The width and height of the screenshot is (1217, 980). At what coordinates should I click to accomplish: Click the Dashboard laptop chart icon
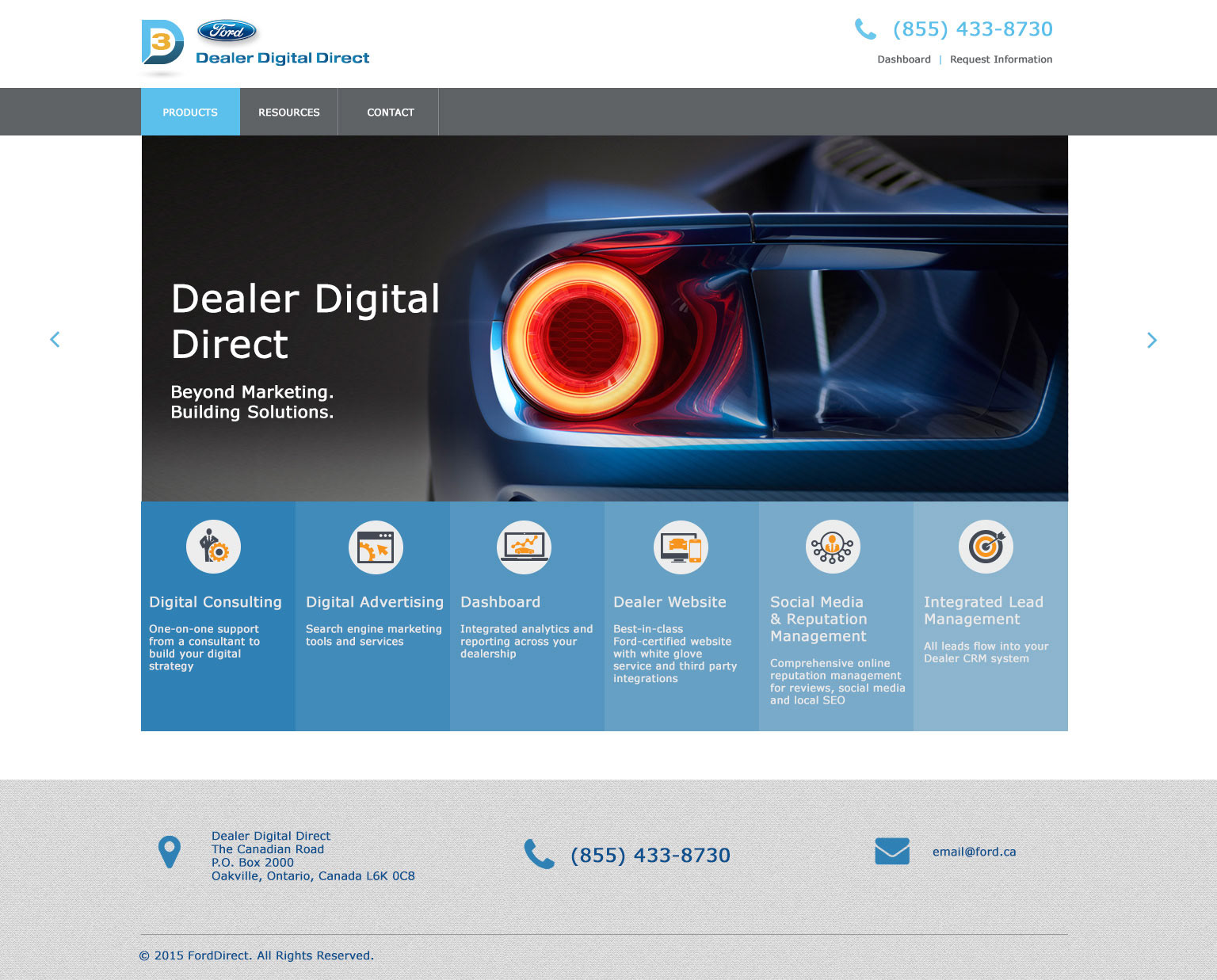524,547
